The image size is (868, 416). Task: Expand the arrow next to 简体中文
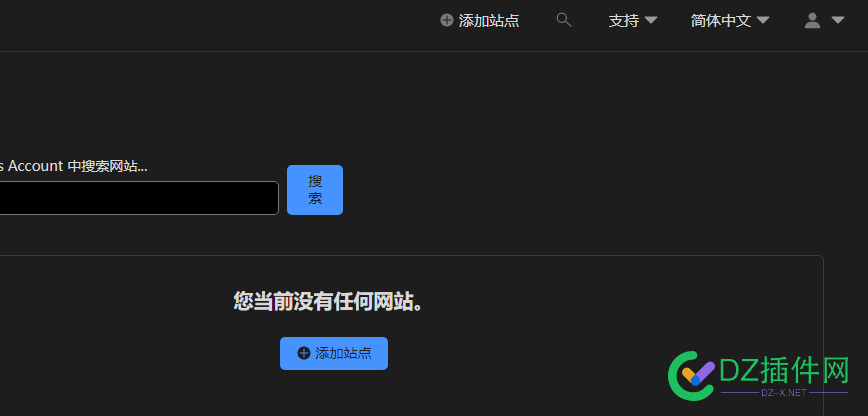click(x=763, y=20)
